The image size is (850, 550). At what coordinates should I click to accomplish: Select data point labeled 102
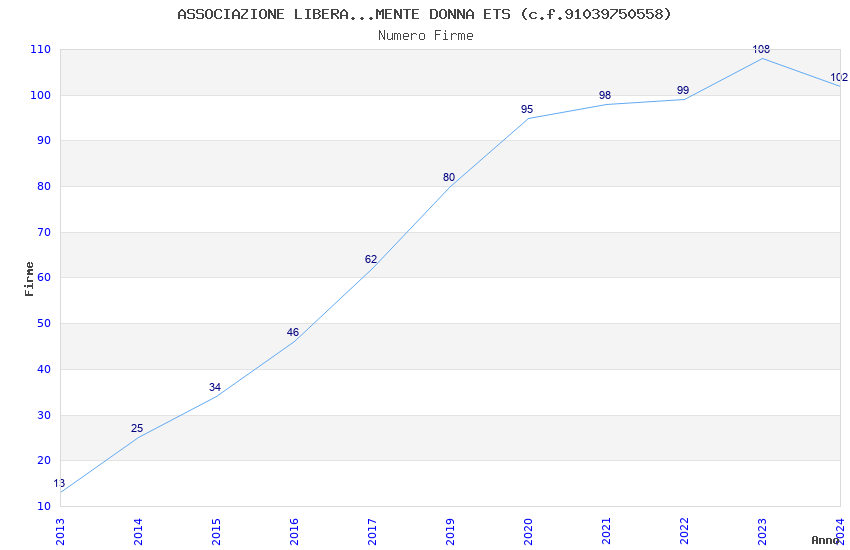[839, 77]
